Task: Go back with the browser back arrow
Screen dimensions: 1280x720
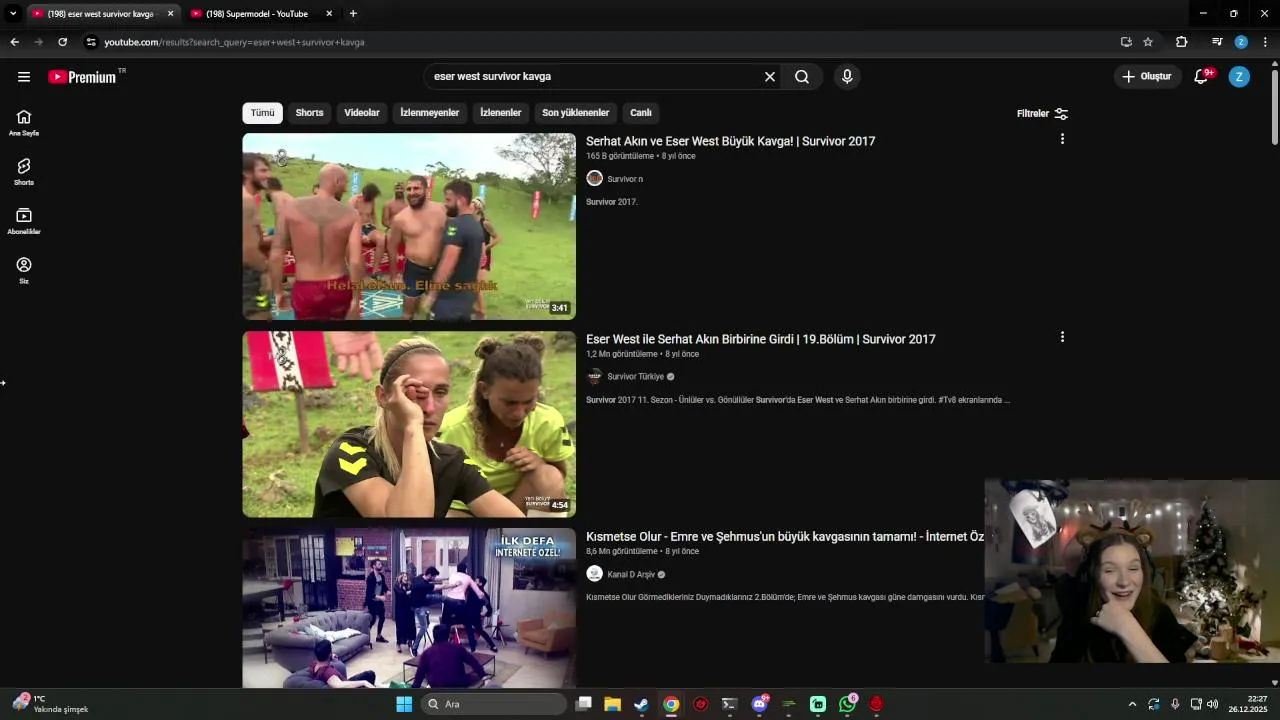Action: (x=14, y=42)
